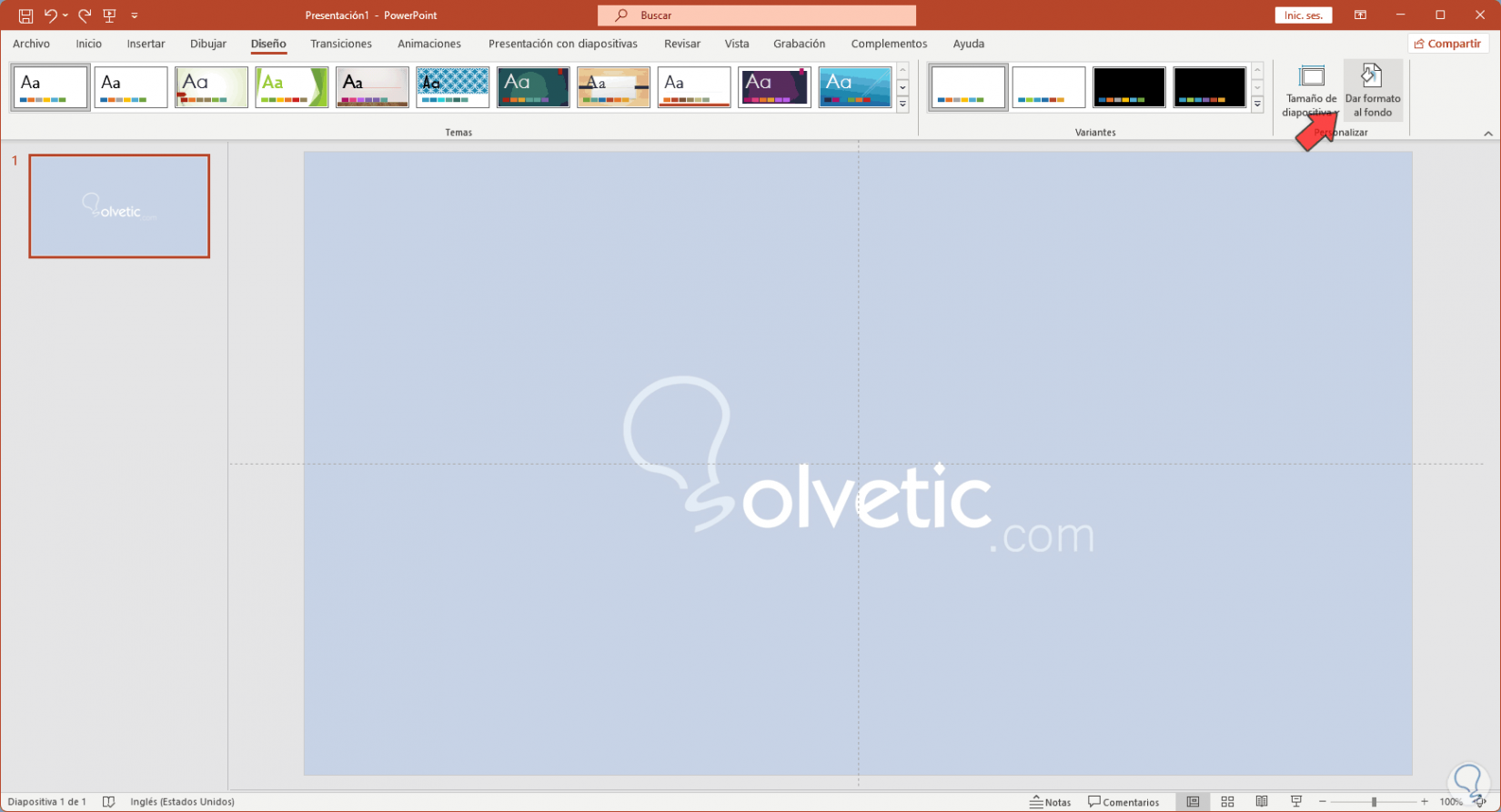Apply the white theme with red underline
Screen dimensions: 1501x812
694,87
